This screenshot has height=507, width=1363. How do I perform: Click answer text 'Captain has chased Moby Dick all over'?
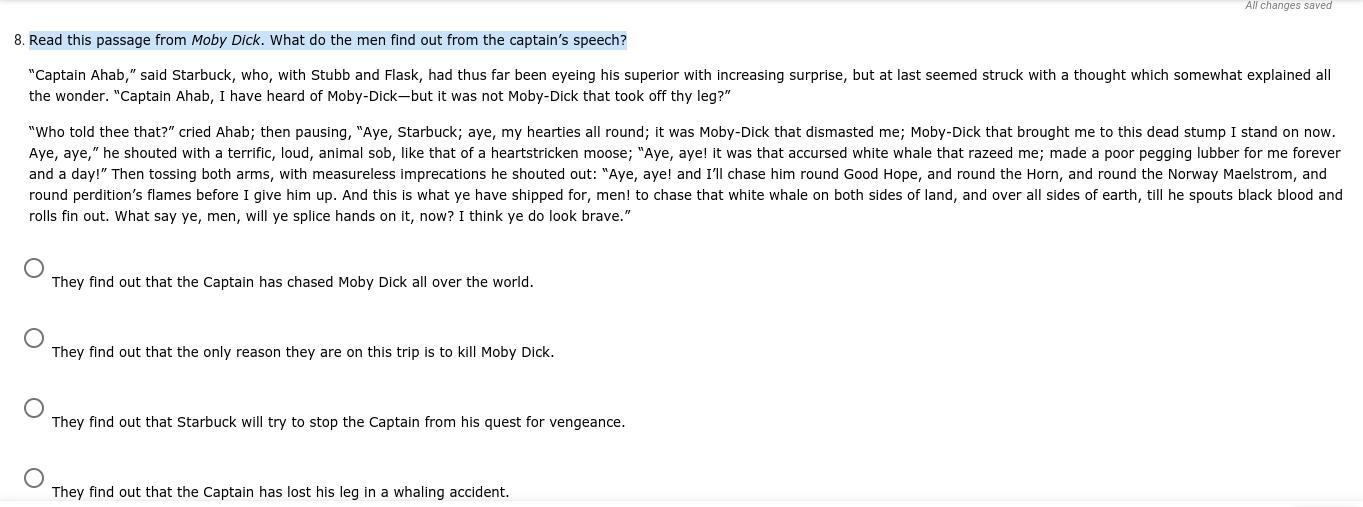pos(292,282)
